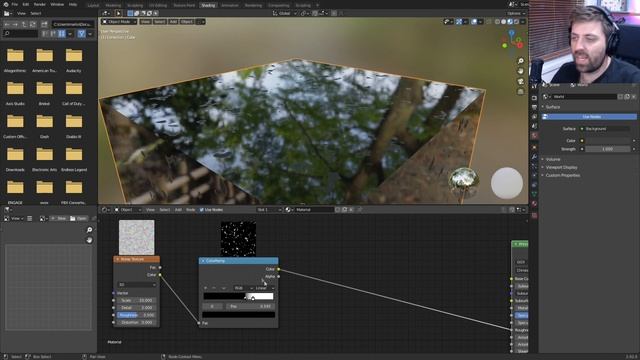Toggle the camera view icon
The image size is (640, 360).
[520, 82]
